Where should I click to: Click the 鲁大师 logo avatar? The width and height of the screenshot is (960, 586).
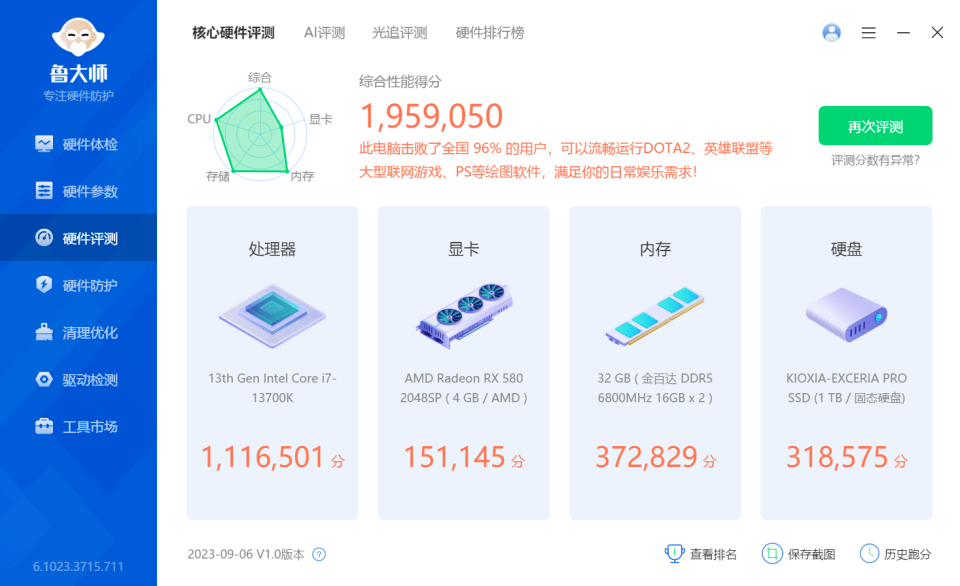[x=78, y=37]
